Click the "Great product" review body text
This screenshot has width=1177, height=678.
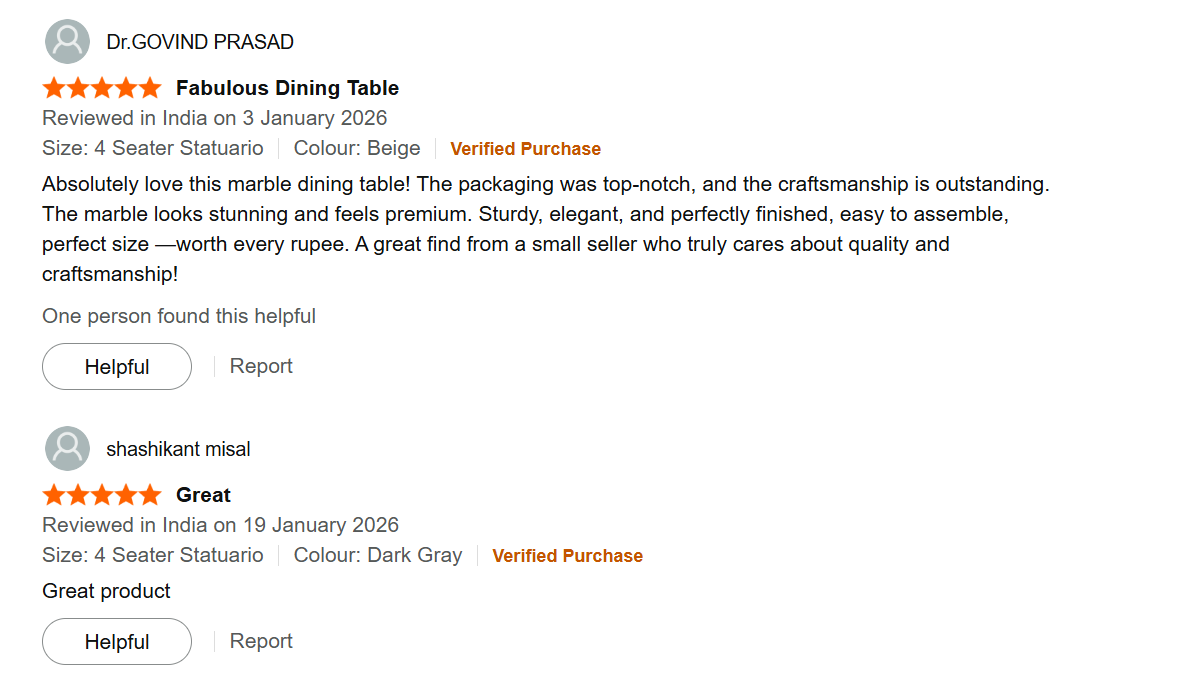pyautogui.click(x=106, y=591)
